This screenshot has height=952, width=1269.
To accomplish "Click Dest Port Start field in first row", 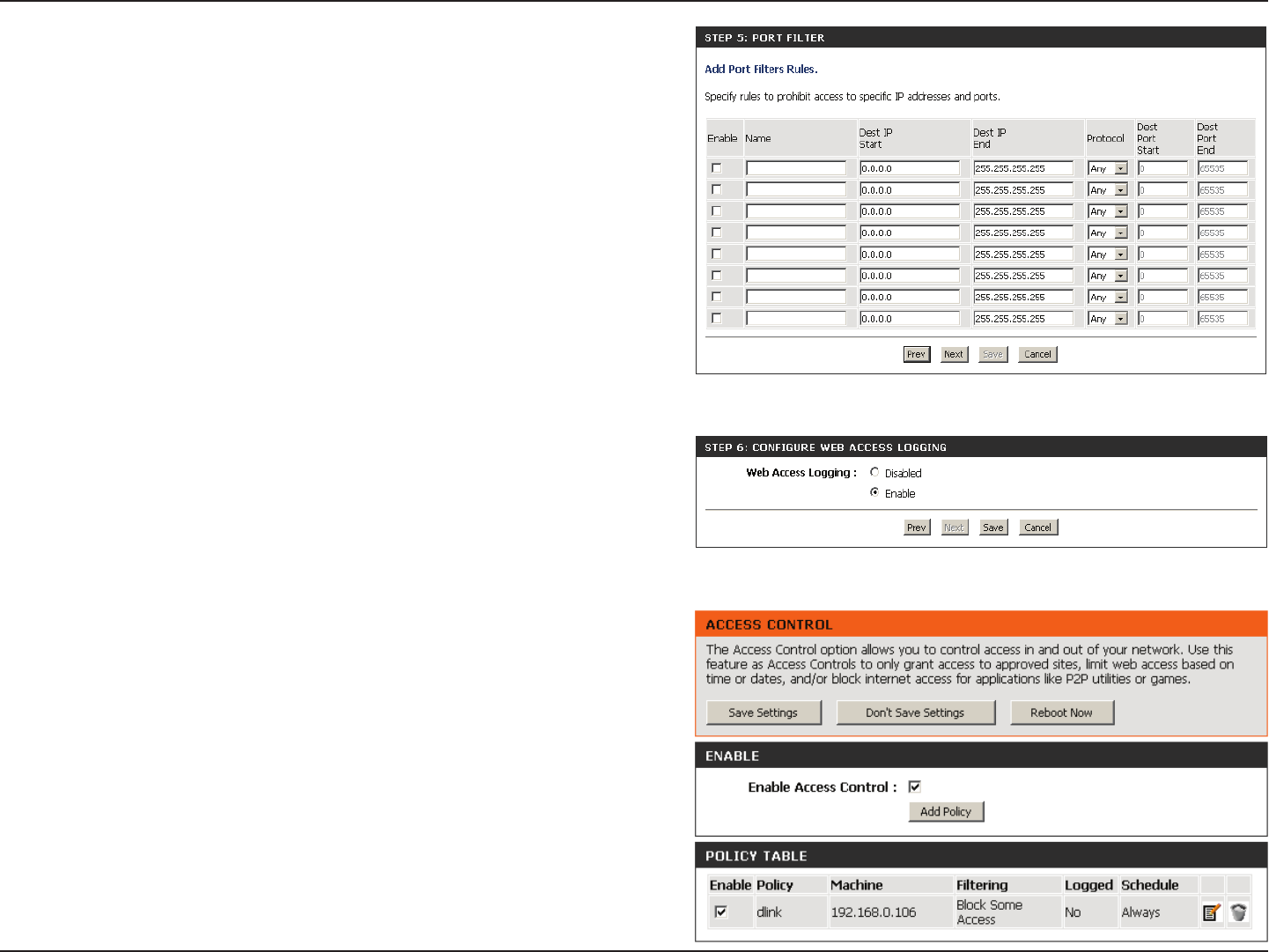I will click(x=1162, y=168).
